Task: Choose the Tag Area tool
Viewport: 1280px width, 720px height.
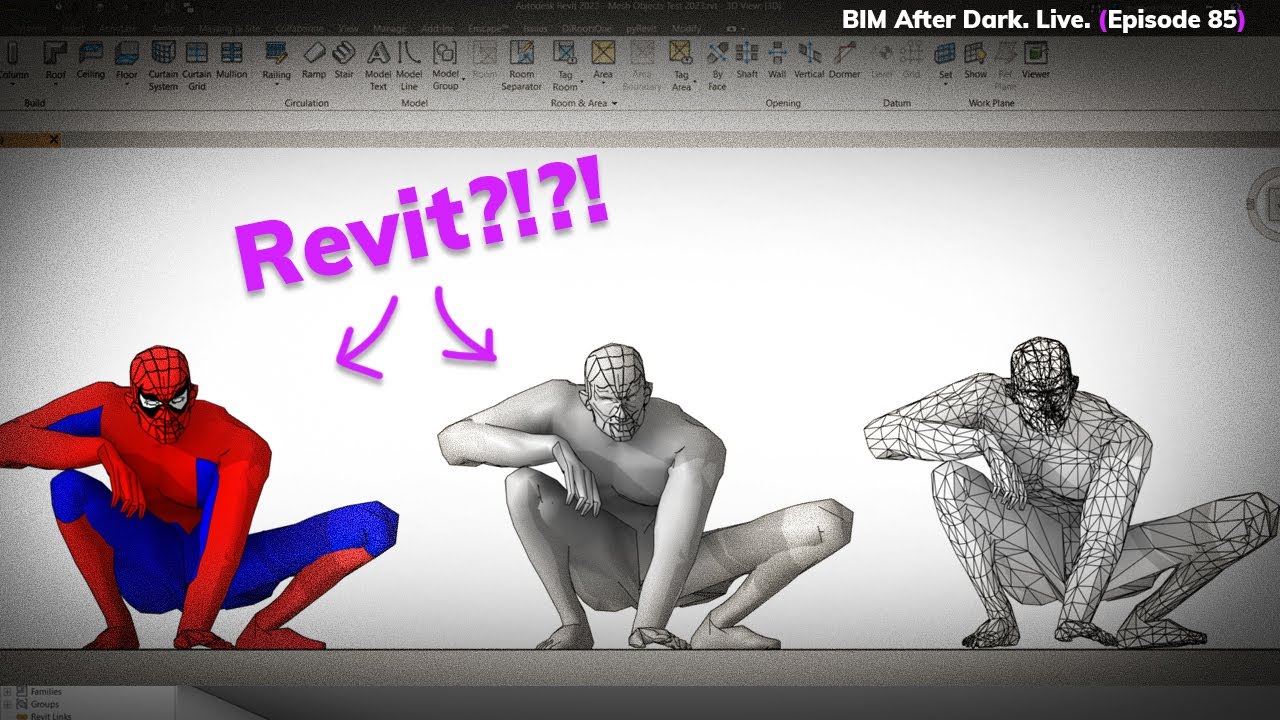Action: click(681, 66)
